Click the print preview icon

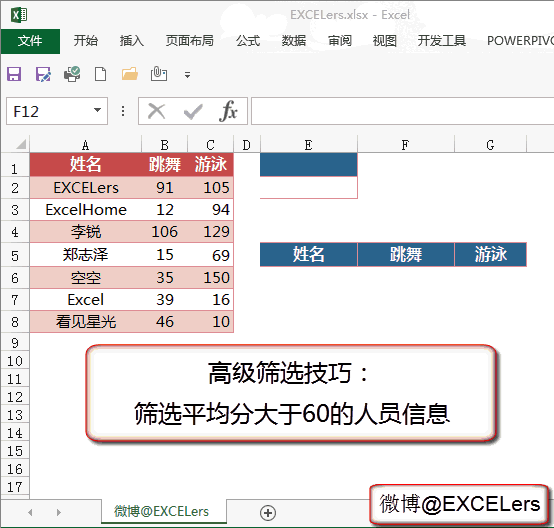72,74
